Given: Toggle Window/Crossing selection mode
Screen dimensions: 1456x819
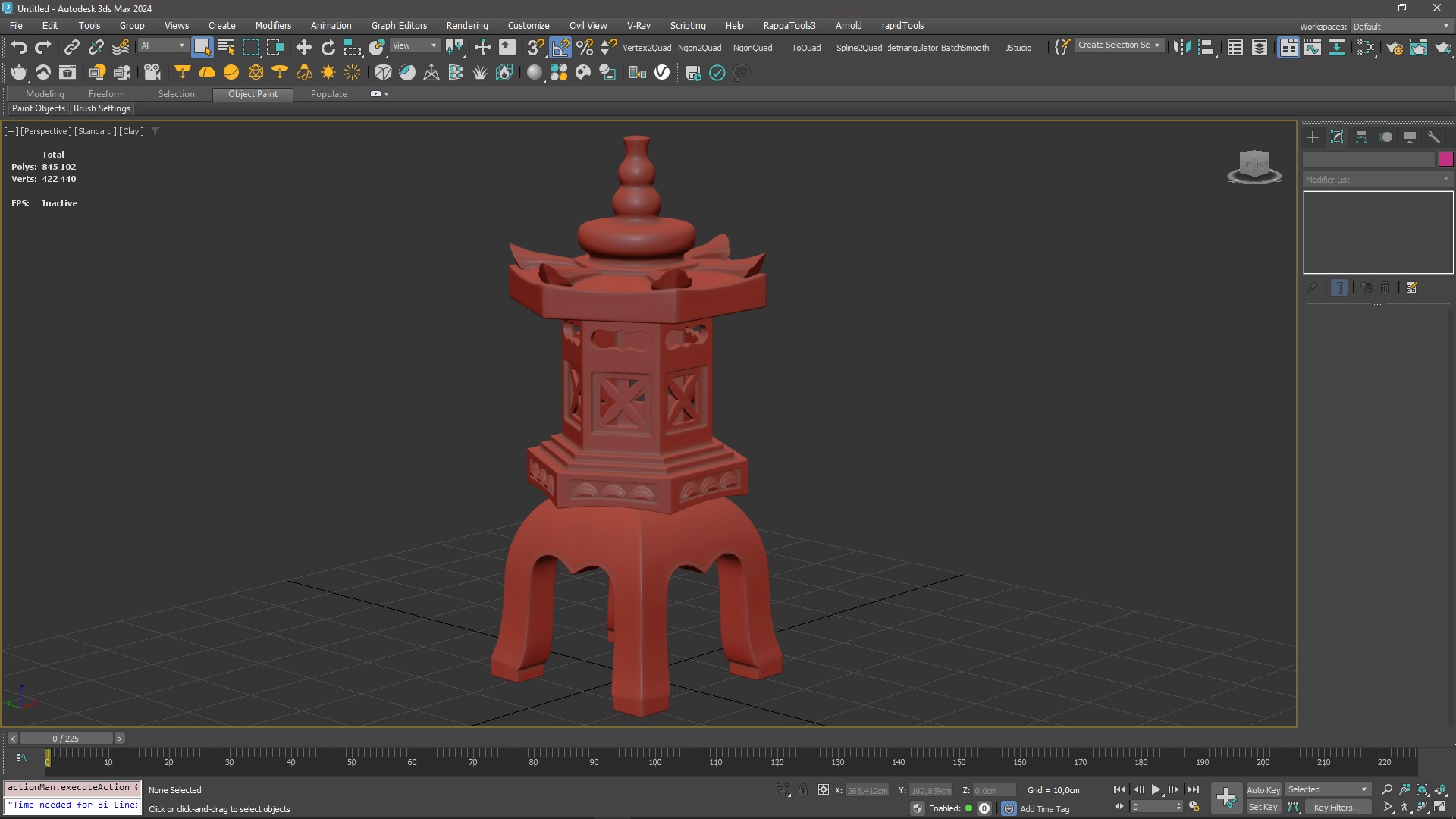Looking at the screenshot, I should tap(275, 47).
